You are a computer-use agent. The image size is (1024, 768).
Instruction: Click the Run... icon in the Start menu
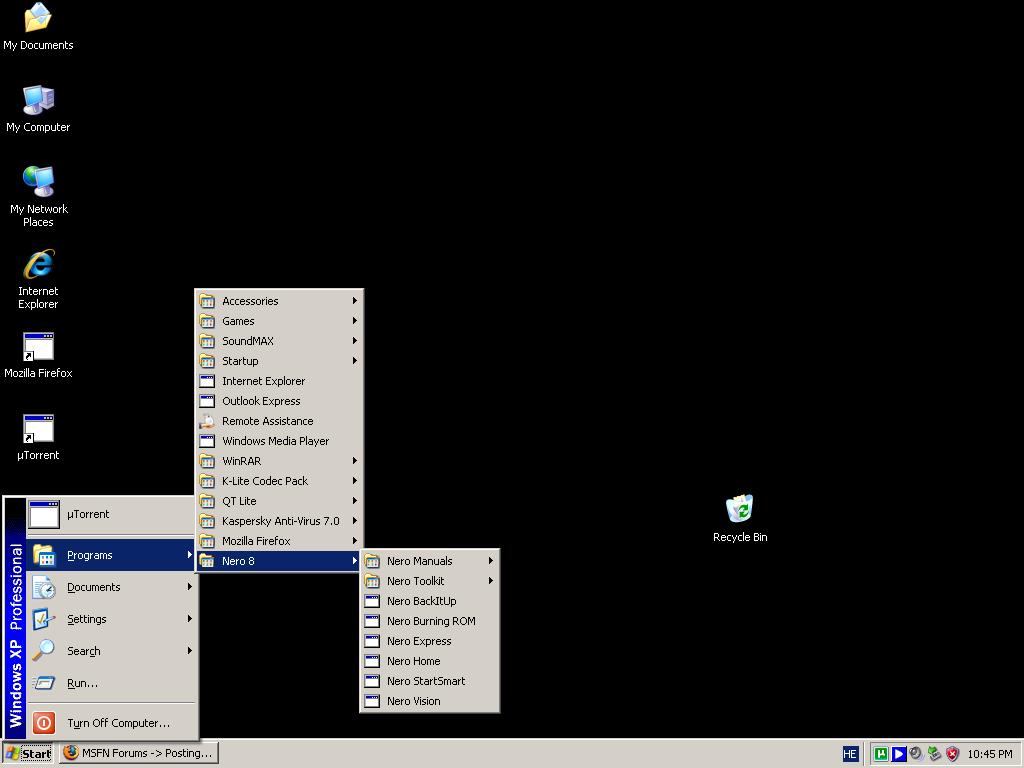(x=44, y=683)
